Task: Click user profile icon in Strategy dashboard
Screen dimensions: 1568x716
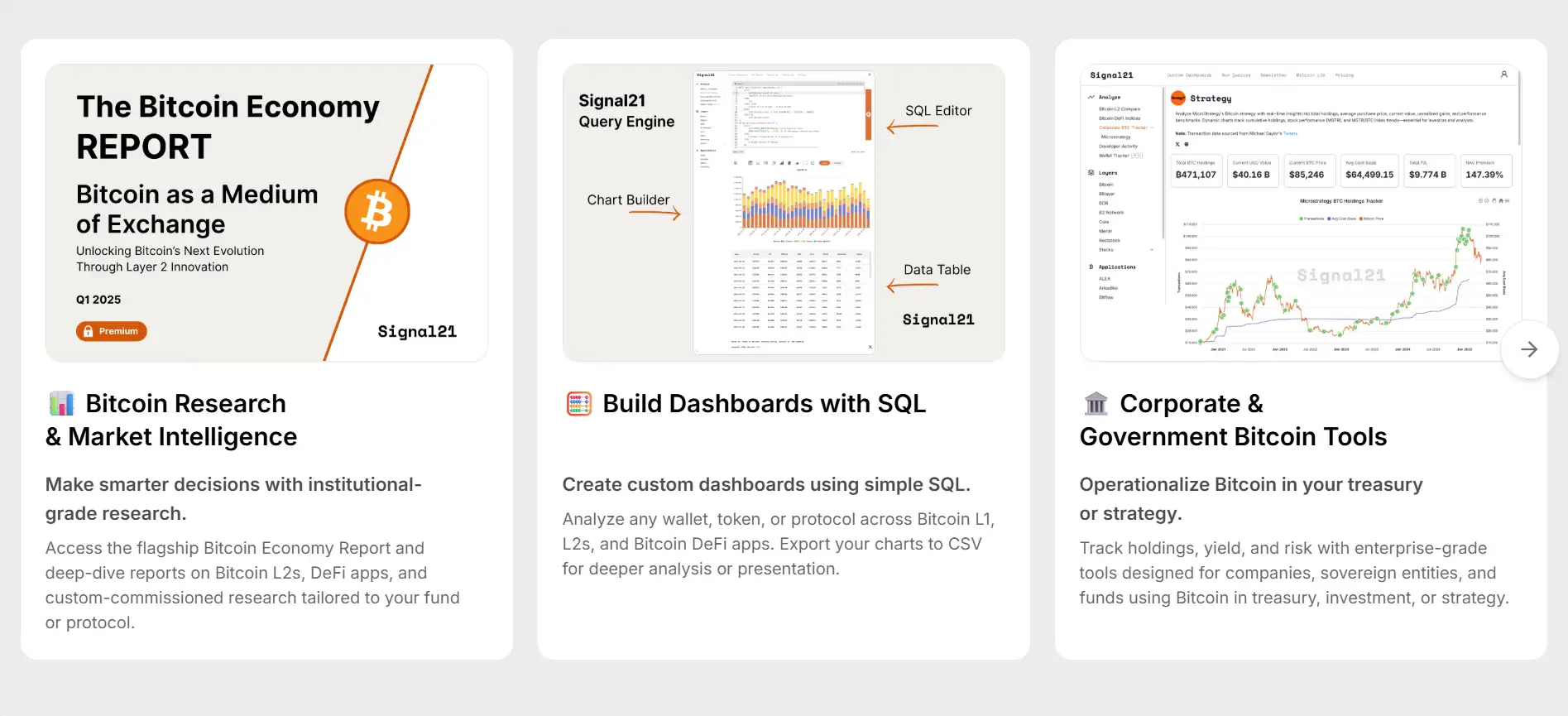Action: pyautogui.click(x=1503, y=74)
